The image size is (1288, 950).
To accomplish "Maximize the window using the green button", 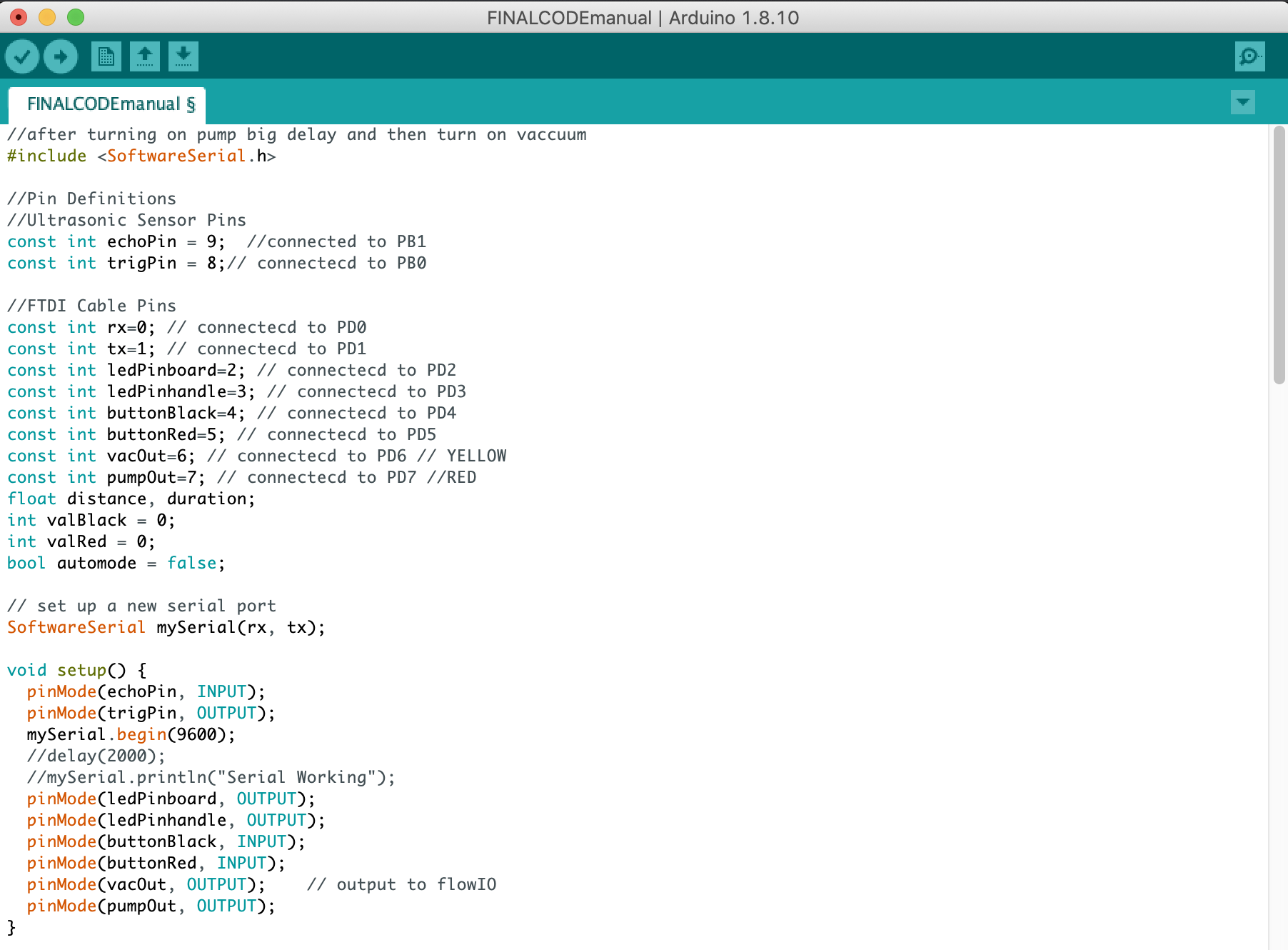I will 76,17.
